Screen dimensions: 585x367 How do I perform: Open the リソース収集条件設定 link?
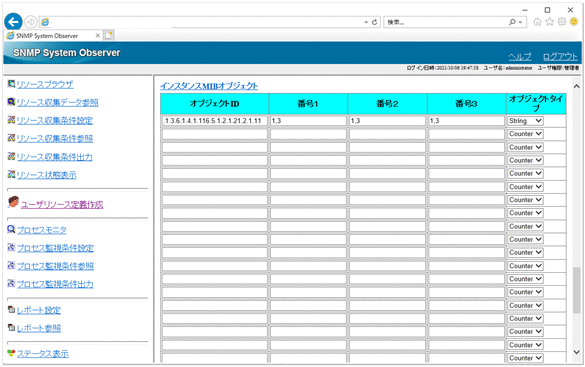click(54, 120)
